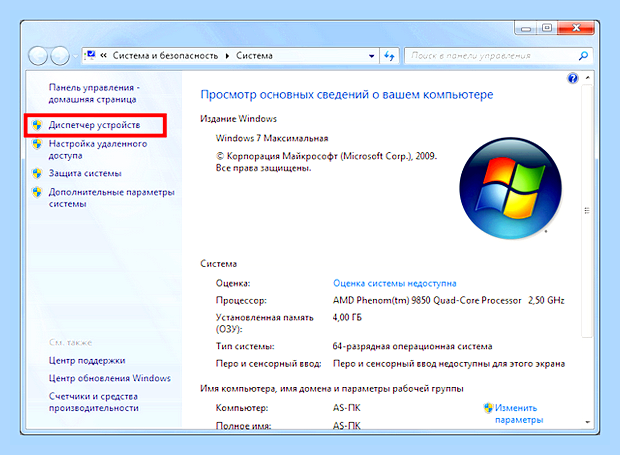620x455 pixels.
Task: Click the shield icon beside Защита системы
Action: 37,173
